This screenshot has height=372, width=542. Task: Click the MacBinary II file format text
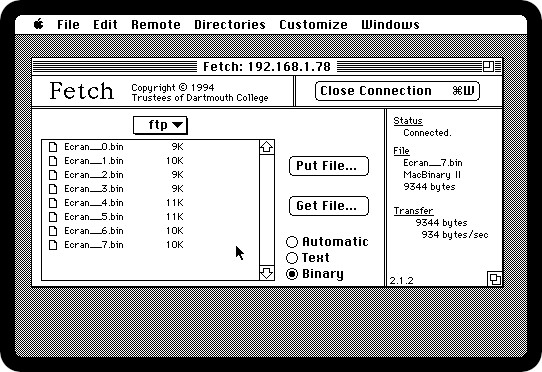coord(432,175)
